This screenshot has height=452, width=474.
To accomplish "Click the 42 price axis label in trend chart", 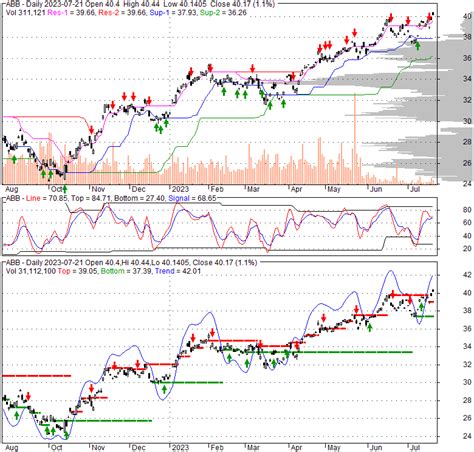I will 467,275.
